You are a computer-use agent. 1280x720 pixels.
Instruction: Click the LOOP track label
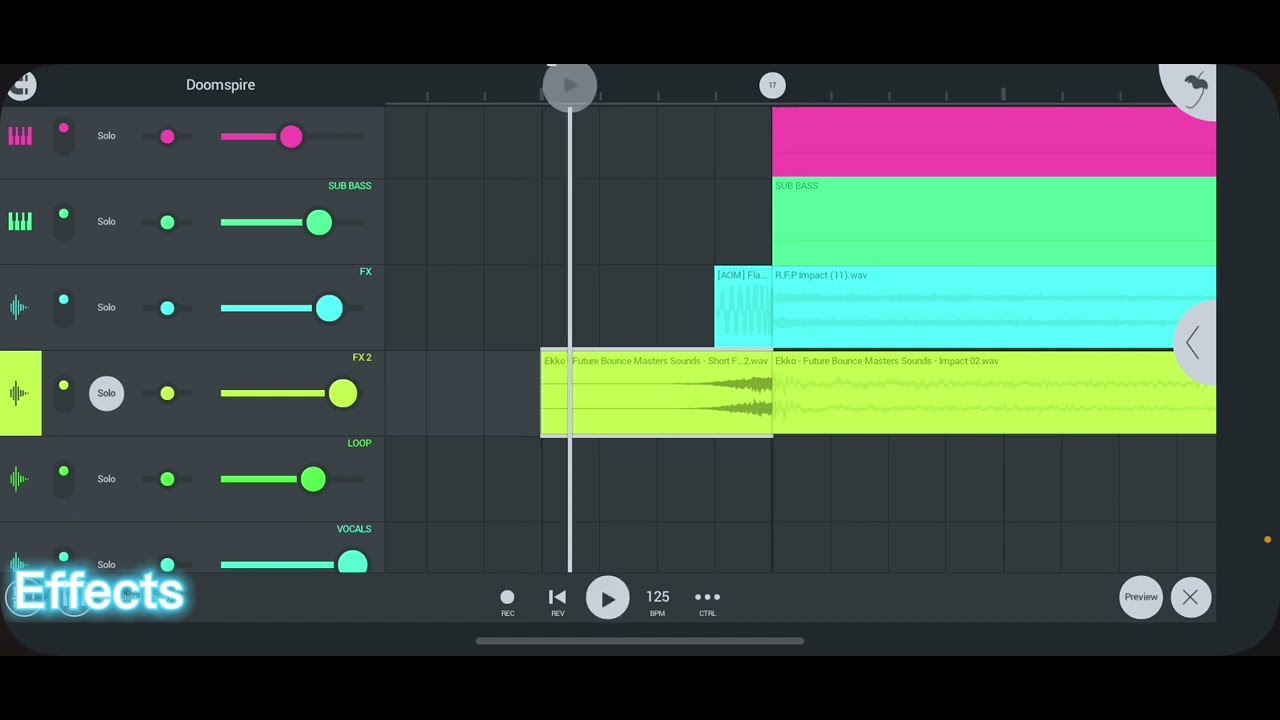pos(359,443)
